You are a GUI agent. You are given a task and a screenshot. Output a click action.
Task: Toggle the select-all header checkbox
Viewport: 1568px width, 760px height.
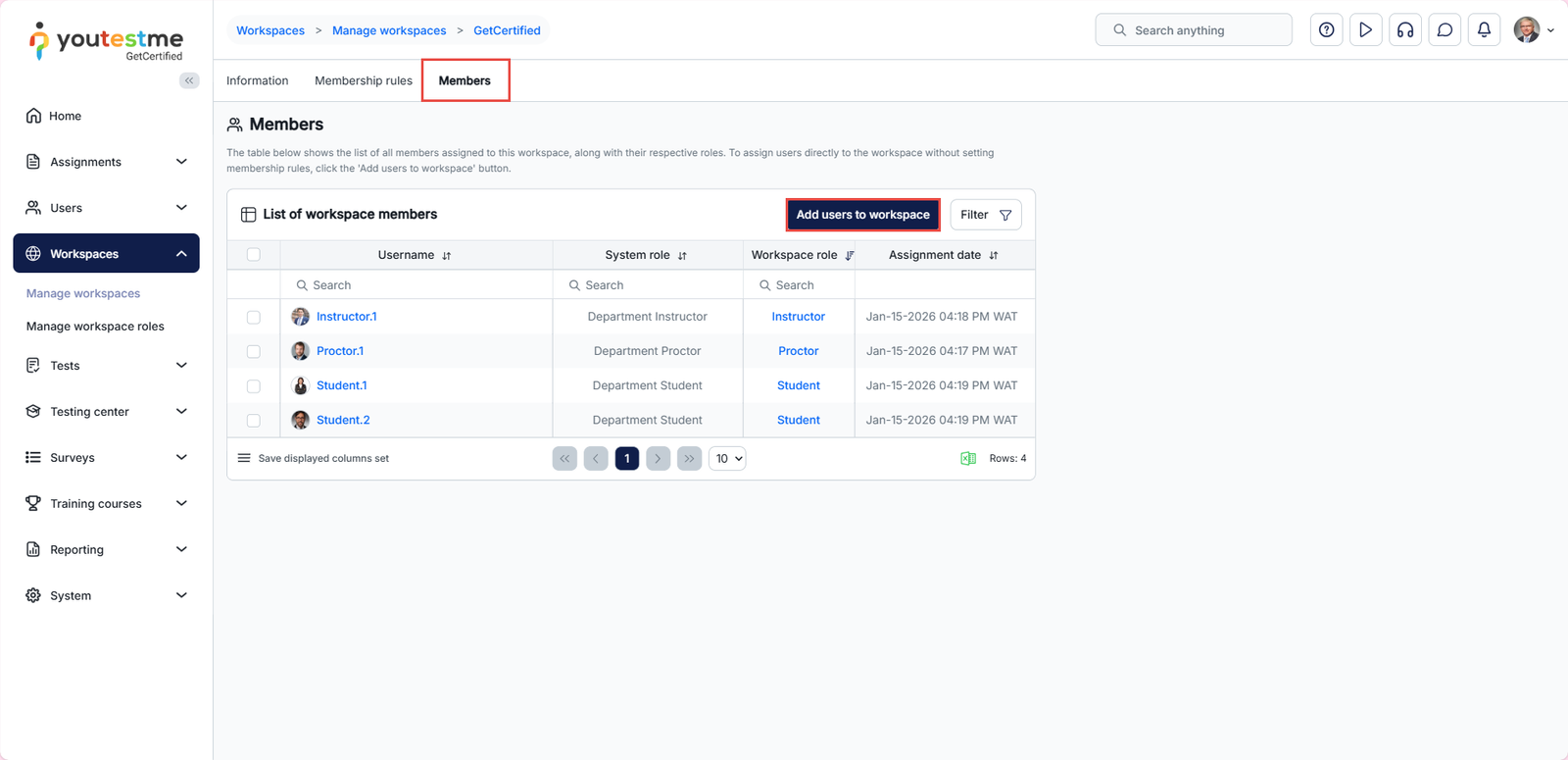coord(254,255)
